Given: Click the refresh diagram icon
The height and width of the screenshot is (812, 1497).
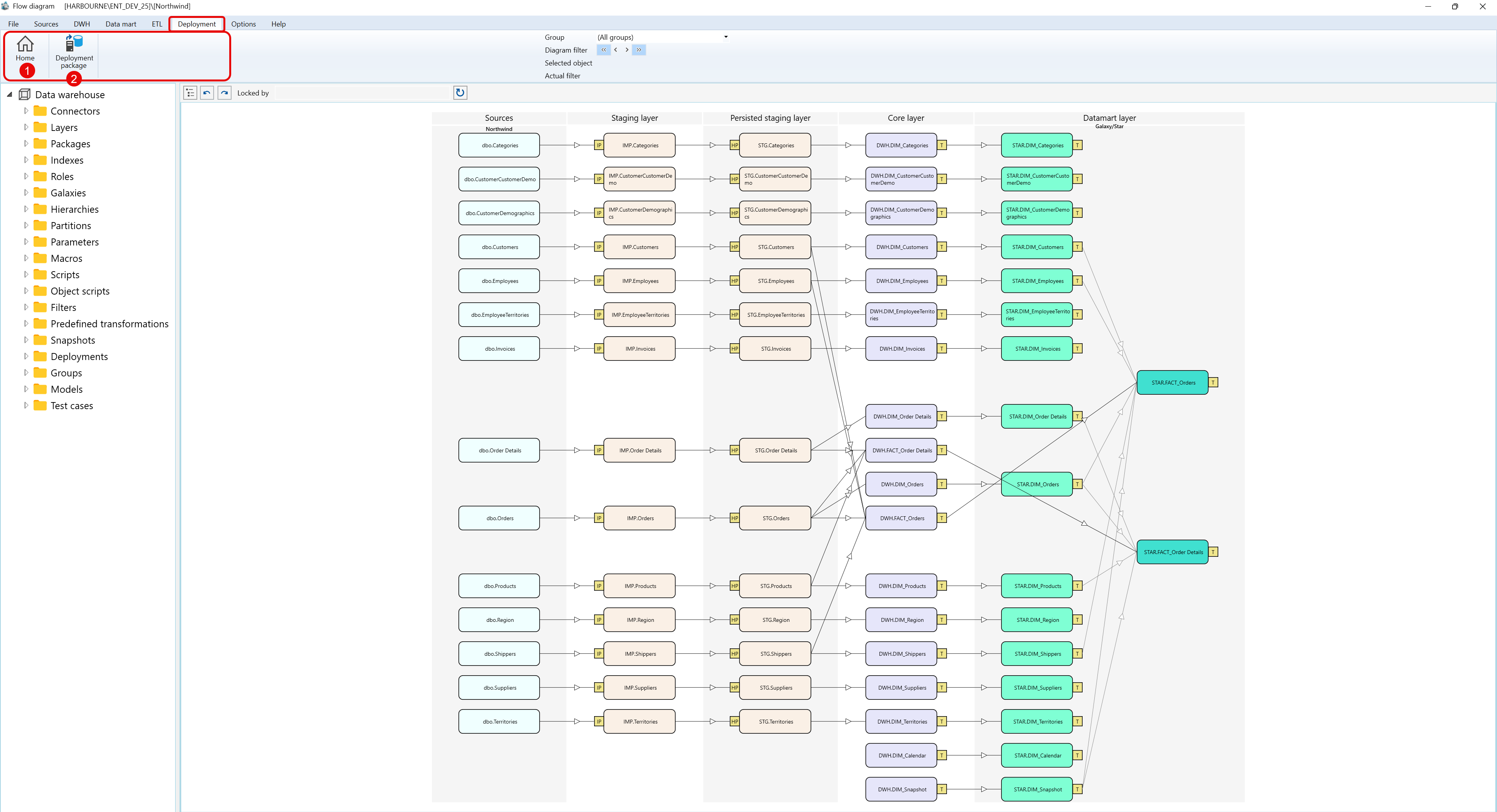Looking at the screenshot, I should click(x=460, y=93).
